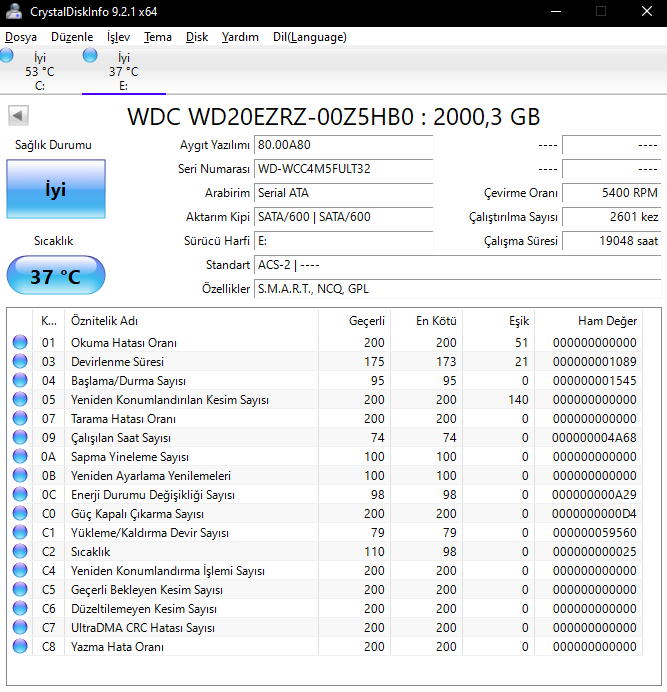Click the Çalışma Süresi field 19048 saat
667x692 pixels.
[x=611, y=241]
